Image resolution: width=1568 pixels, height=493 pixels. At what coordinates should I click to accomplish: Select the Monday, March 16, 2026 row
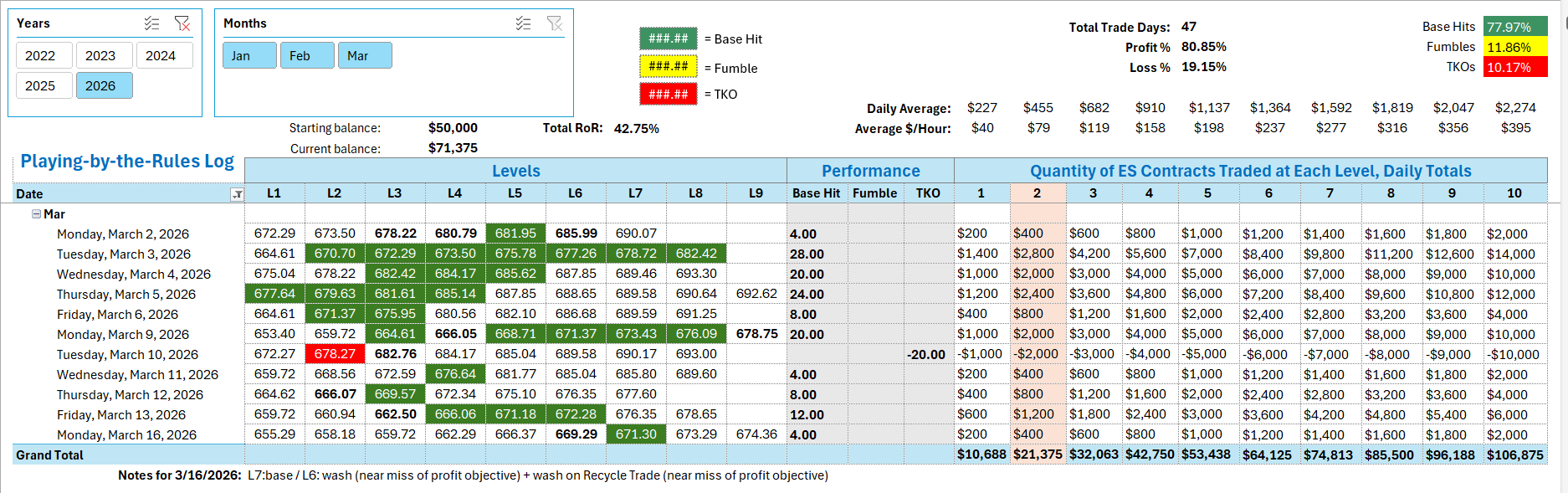pyautogui.click(x=126, y=435)
